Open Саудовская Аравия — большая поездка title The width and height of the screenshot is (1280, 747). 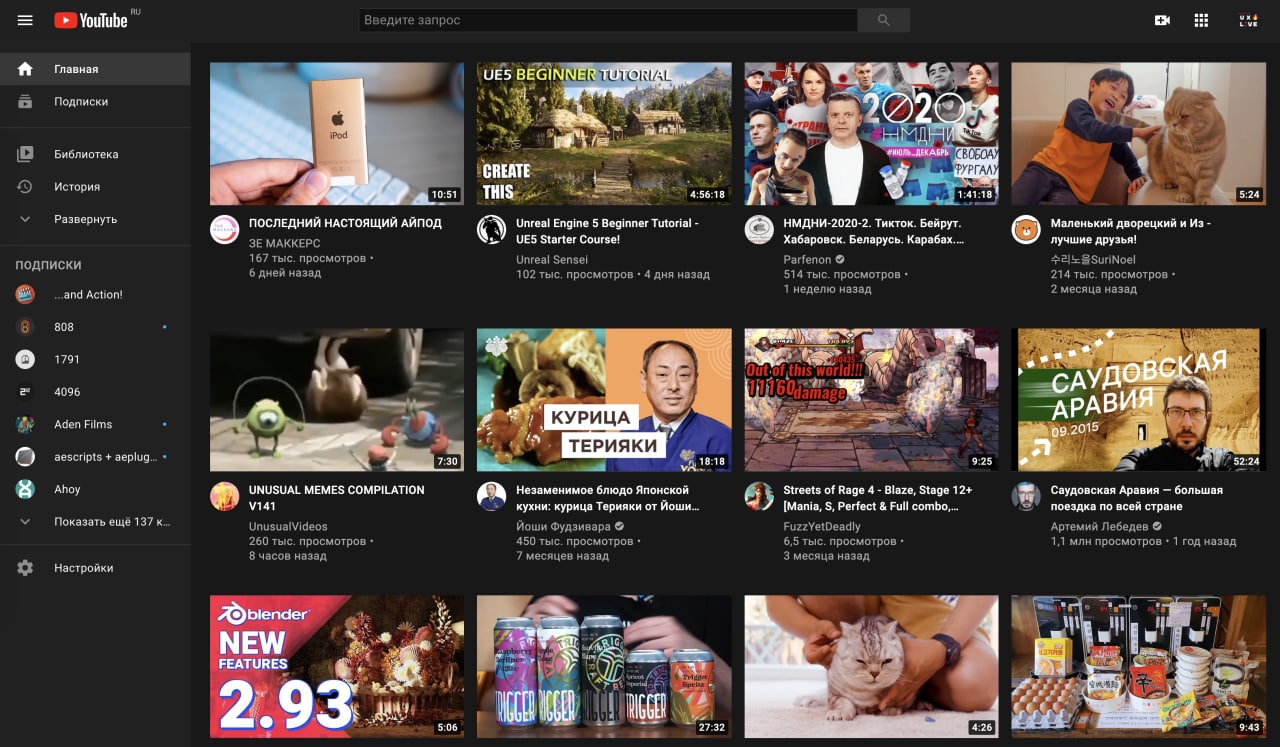coord(1137,498)
